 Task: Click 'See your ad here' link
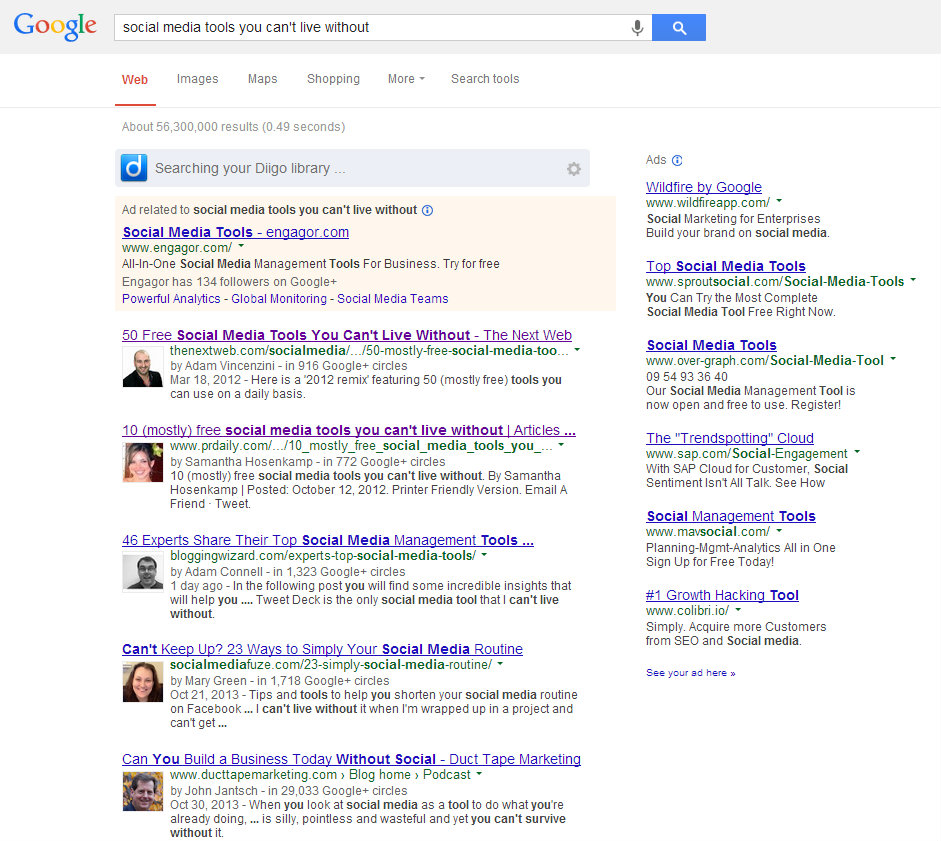[691, 673]
